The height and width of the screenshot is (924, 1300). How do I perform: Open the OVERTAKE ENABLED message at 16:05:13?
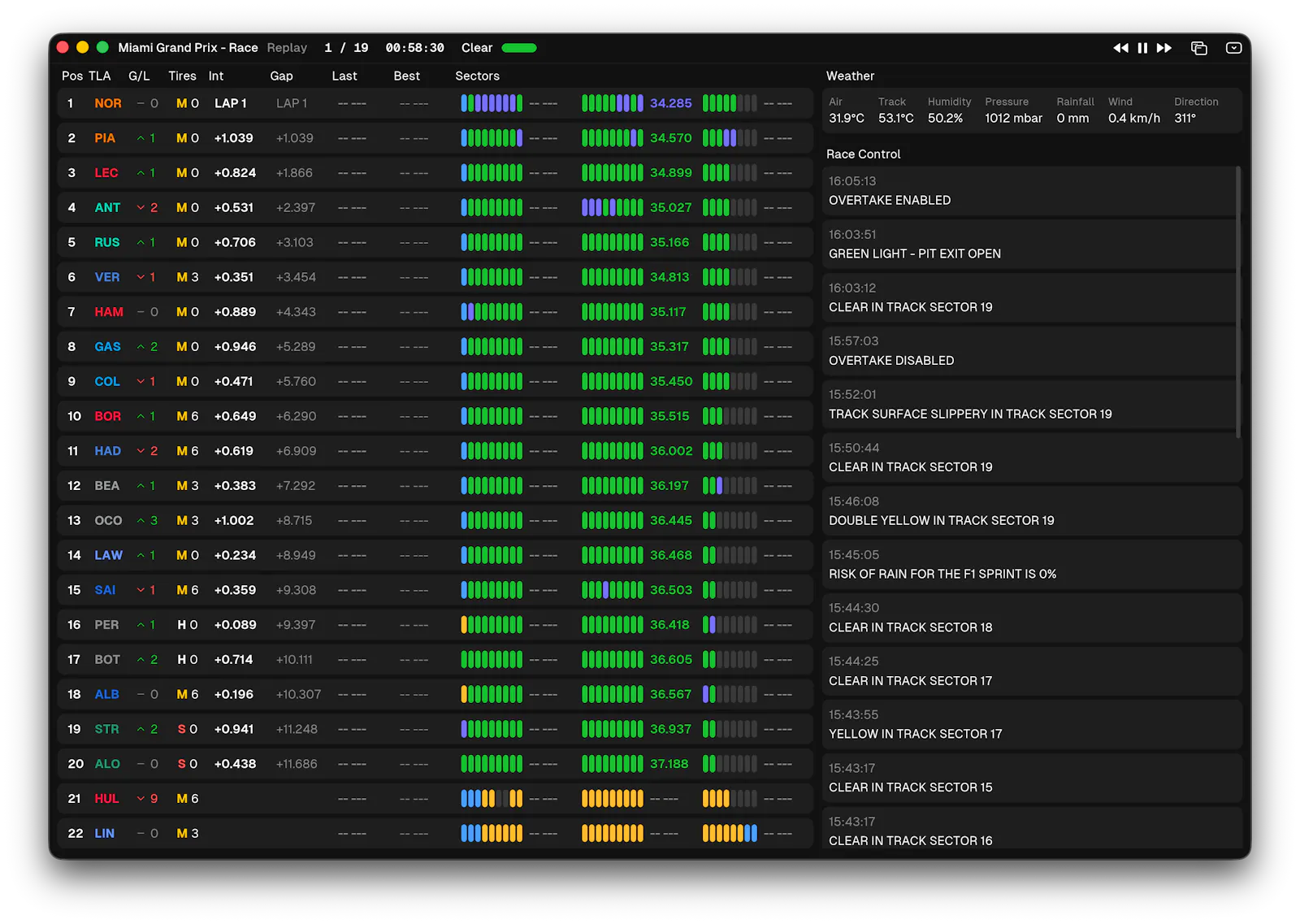[x=1030, y=191]
